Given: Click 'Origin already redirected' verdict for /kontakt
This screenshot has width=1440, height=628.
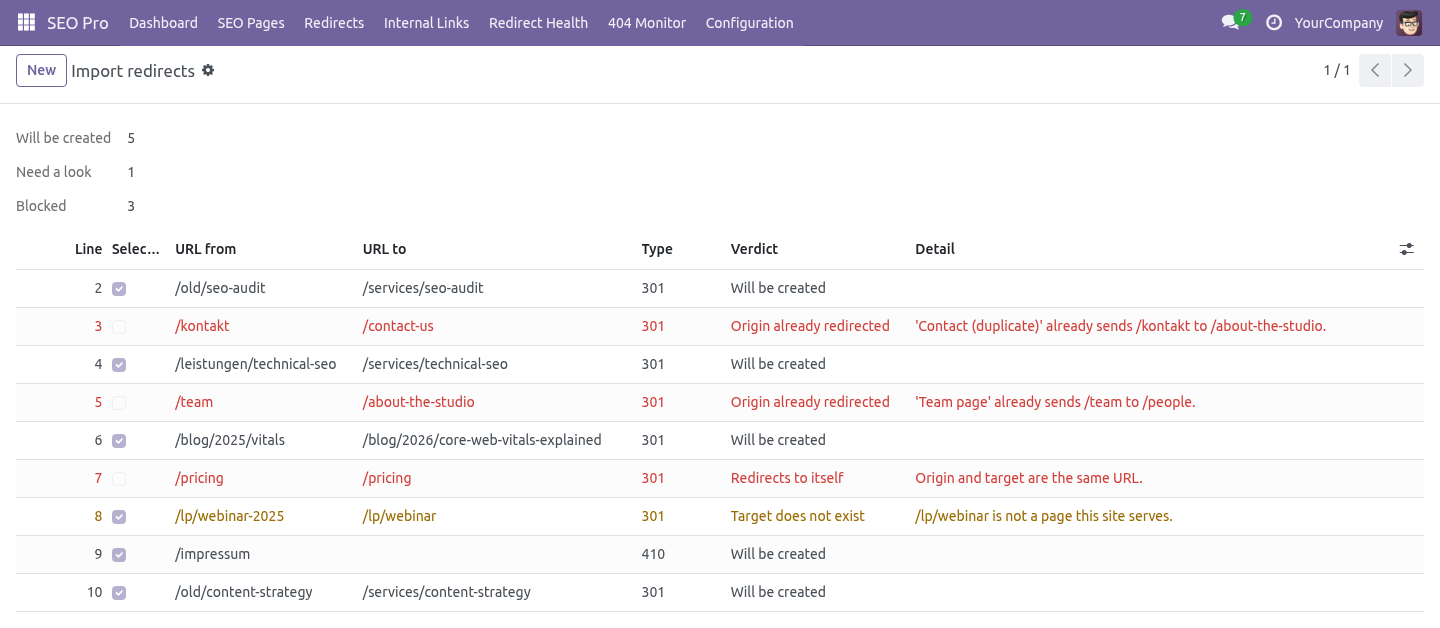Looking at the screenshot, I should 810,326.
